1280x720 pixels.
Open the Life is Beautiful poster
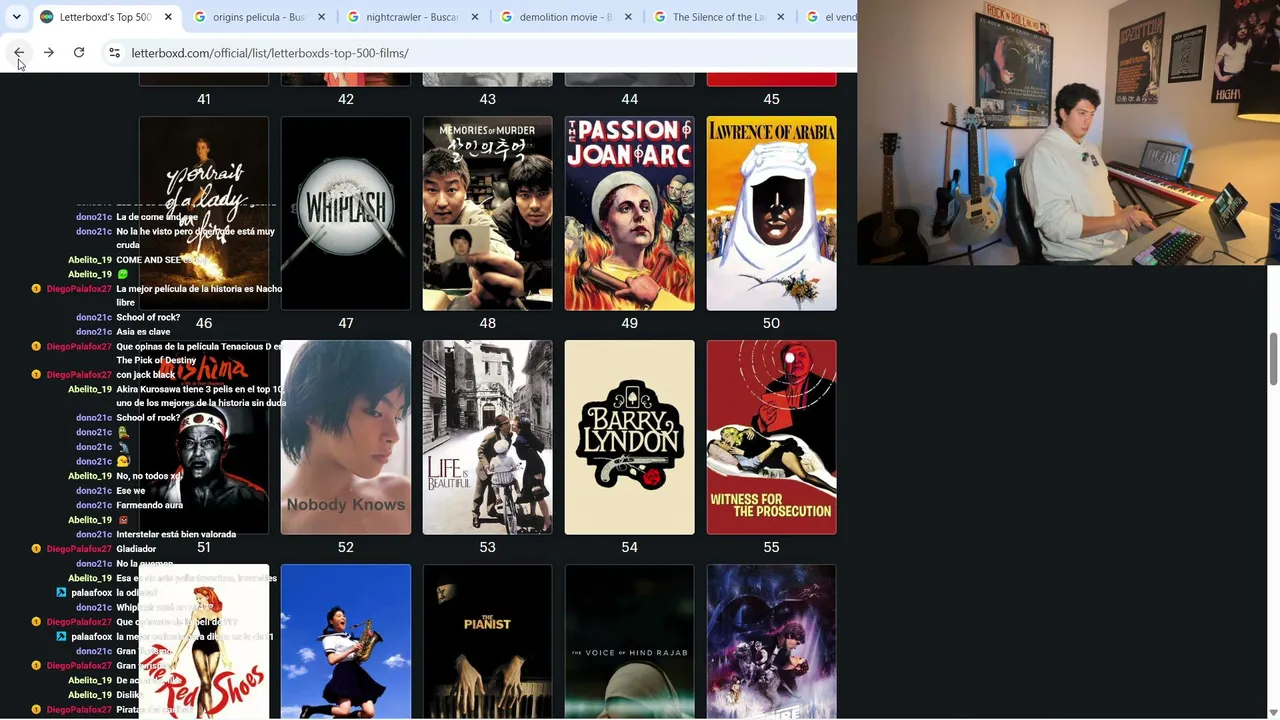point(488,437)
